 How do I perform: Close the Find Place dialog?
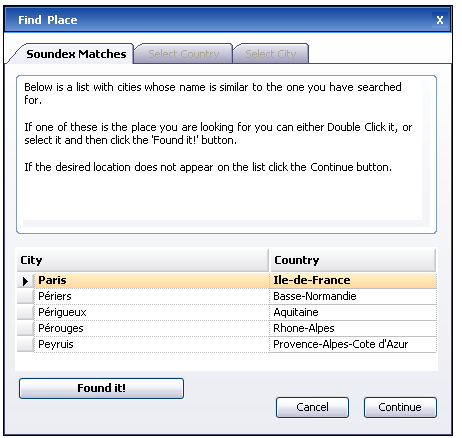point(440,20)
